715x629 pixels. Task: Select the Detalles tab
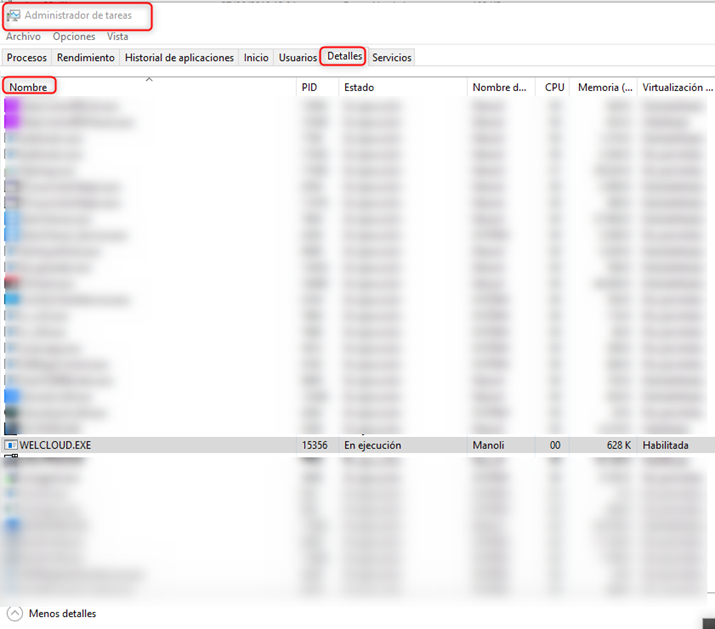pyautogui.click(x=344, y=57)
